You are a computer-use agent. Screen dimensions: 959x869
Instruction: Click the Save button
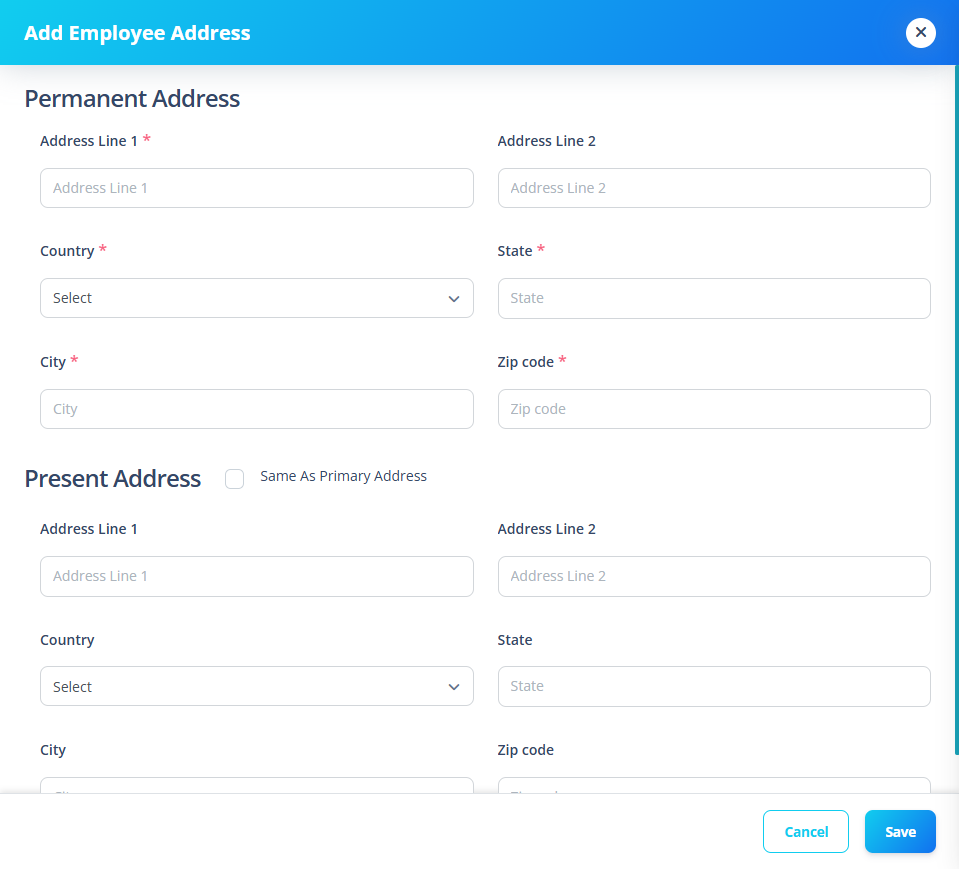[900, 831]
